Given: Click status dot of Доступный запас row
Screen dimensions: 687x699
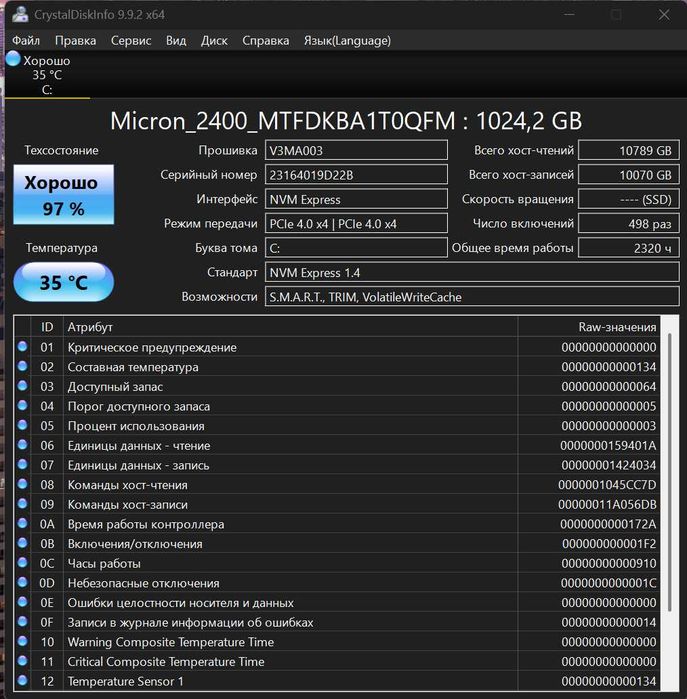Looking at the screenshot, I should 22,386.
